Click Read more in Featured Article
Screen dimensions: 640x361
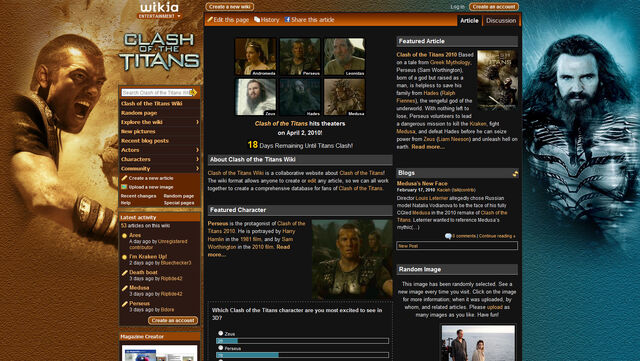click(428, 147)
